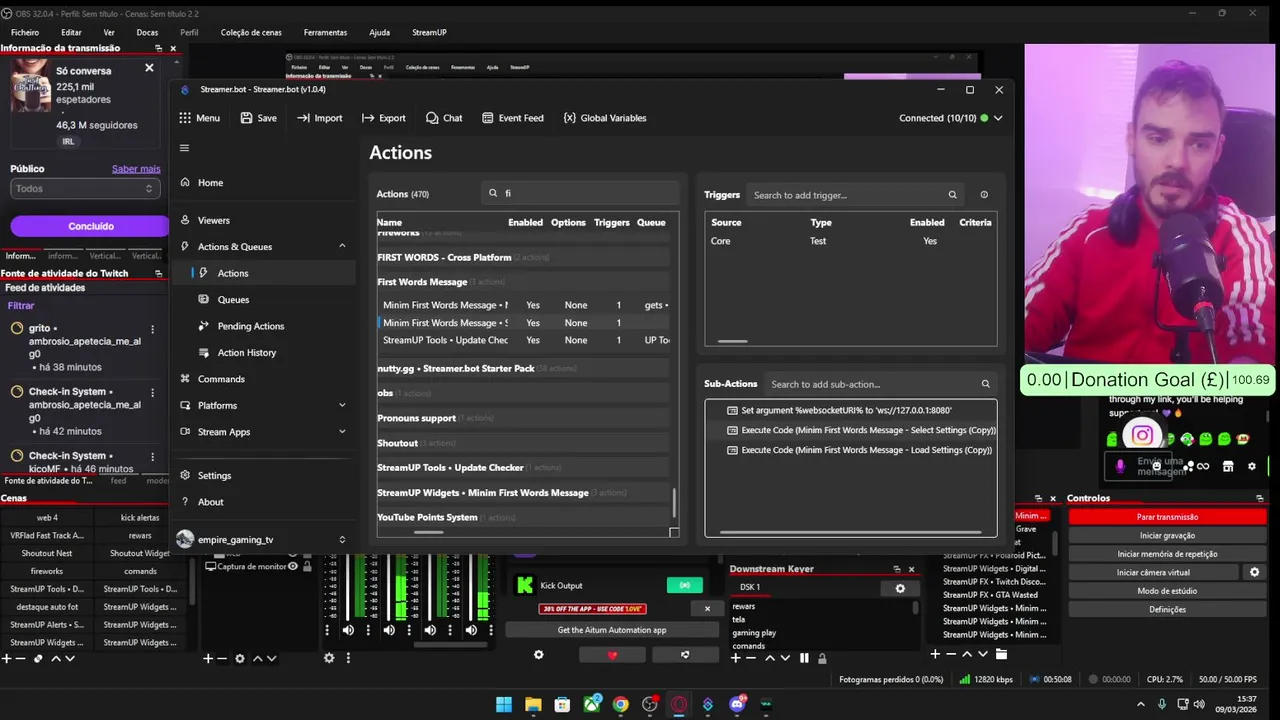Open the Xbox app on the taskbar
This screenshot has height=720, width=1280.
point(592,704)
